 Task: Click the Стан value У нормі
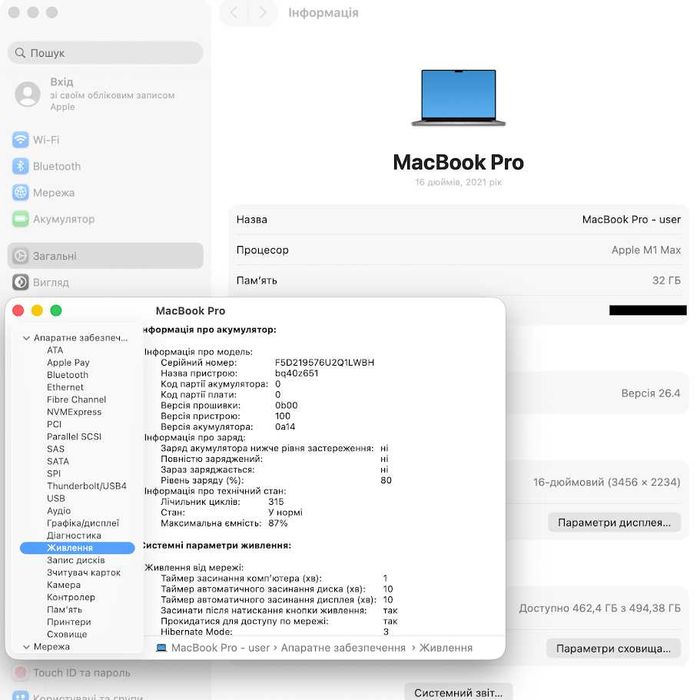click(285, 512)
